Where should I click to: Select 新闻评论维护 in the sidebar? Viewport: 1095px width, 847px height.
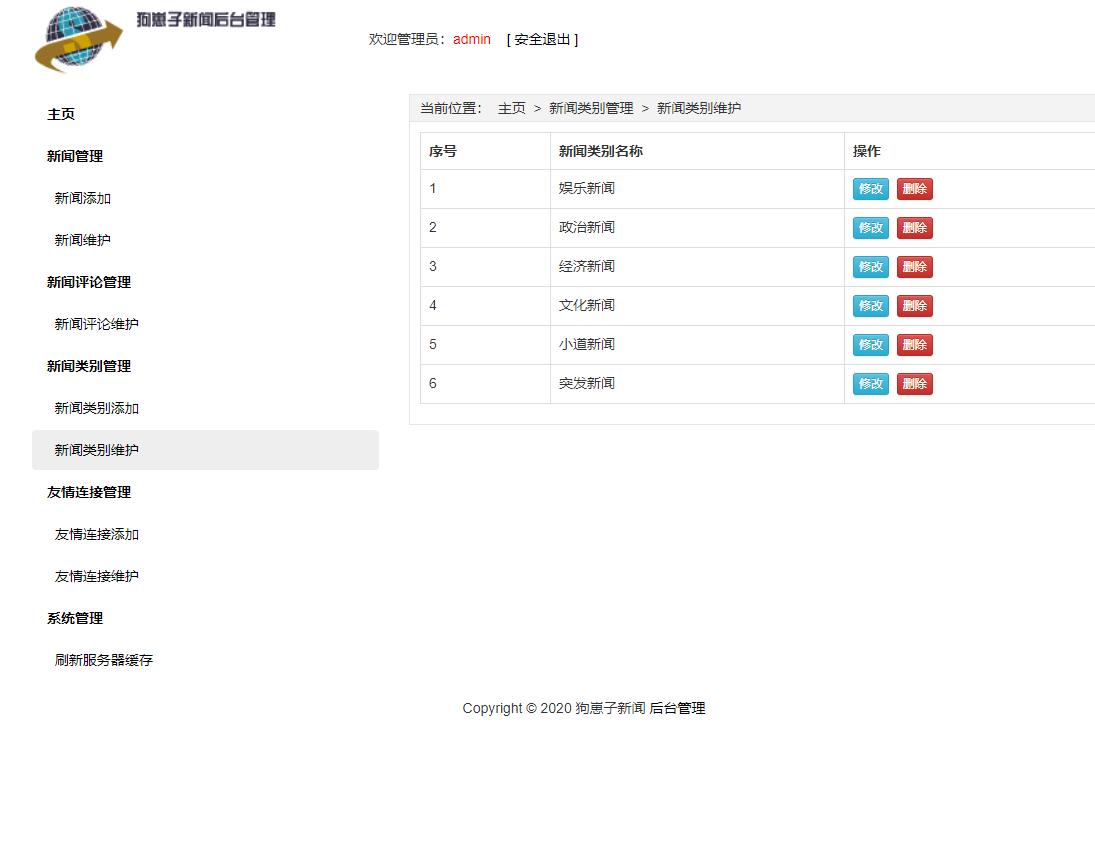[x=96, y=324]
